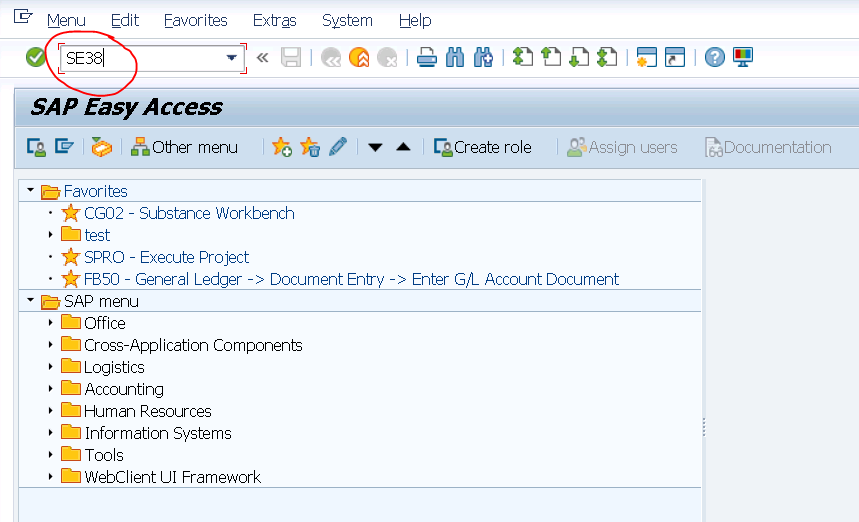Click the Next Page icon
This screenshot has width=859, height=522.
579,57
